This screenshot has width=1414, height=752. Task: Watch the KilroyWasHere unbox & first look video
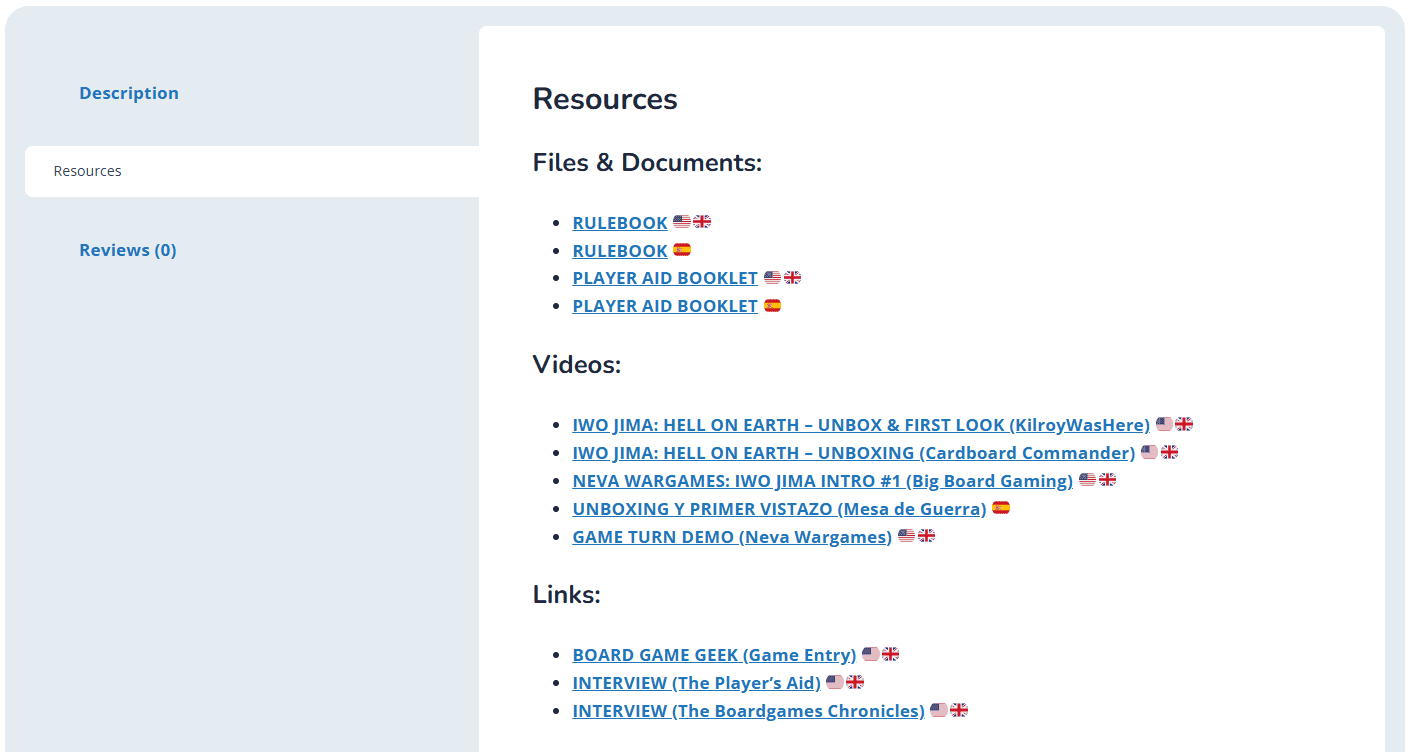(x=860, y=425)
